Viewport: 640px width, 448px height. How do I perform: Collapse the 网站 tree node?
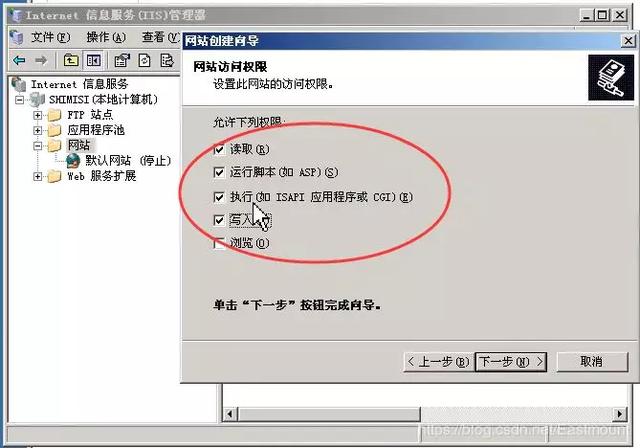click(x=38, y=146)
